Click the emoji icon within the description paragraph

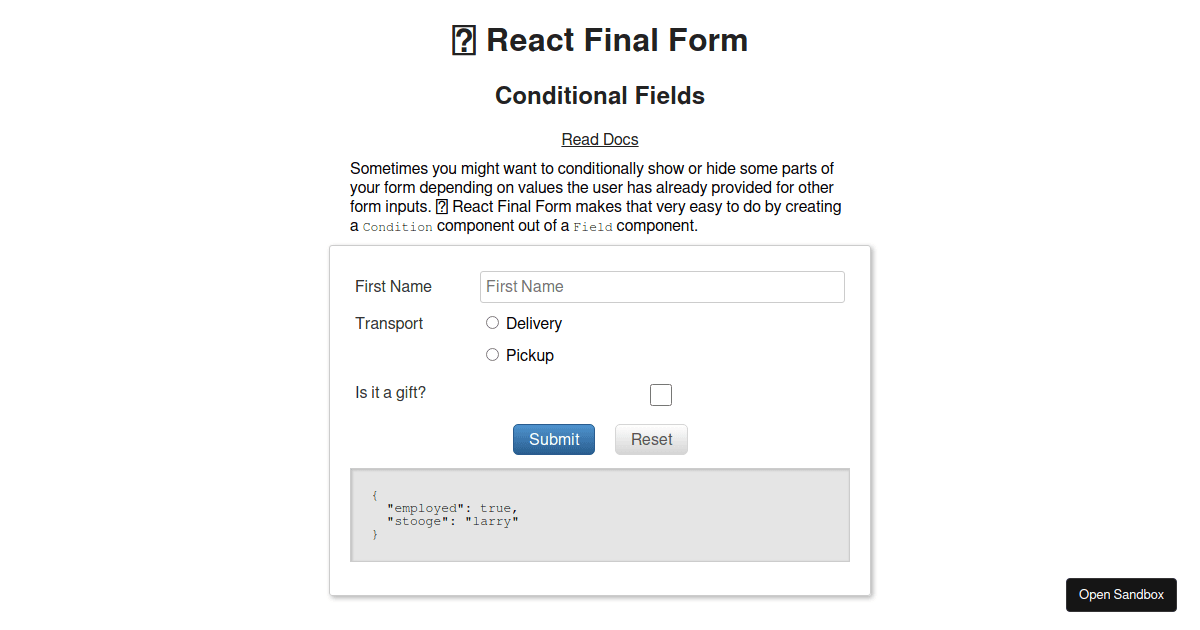click(441, 206)
